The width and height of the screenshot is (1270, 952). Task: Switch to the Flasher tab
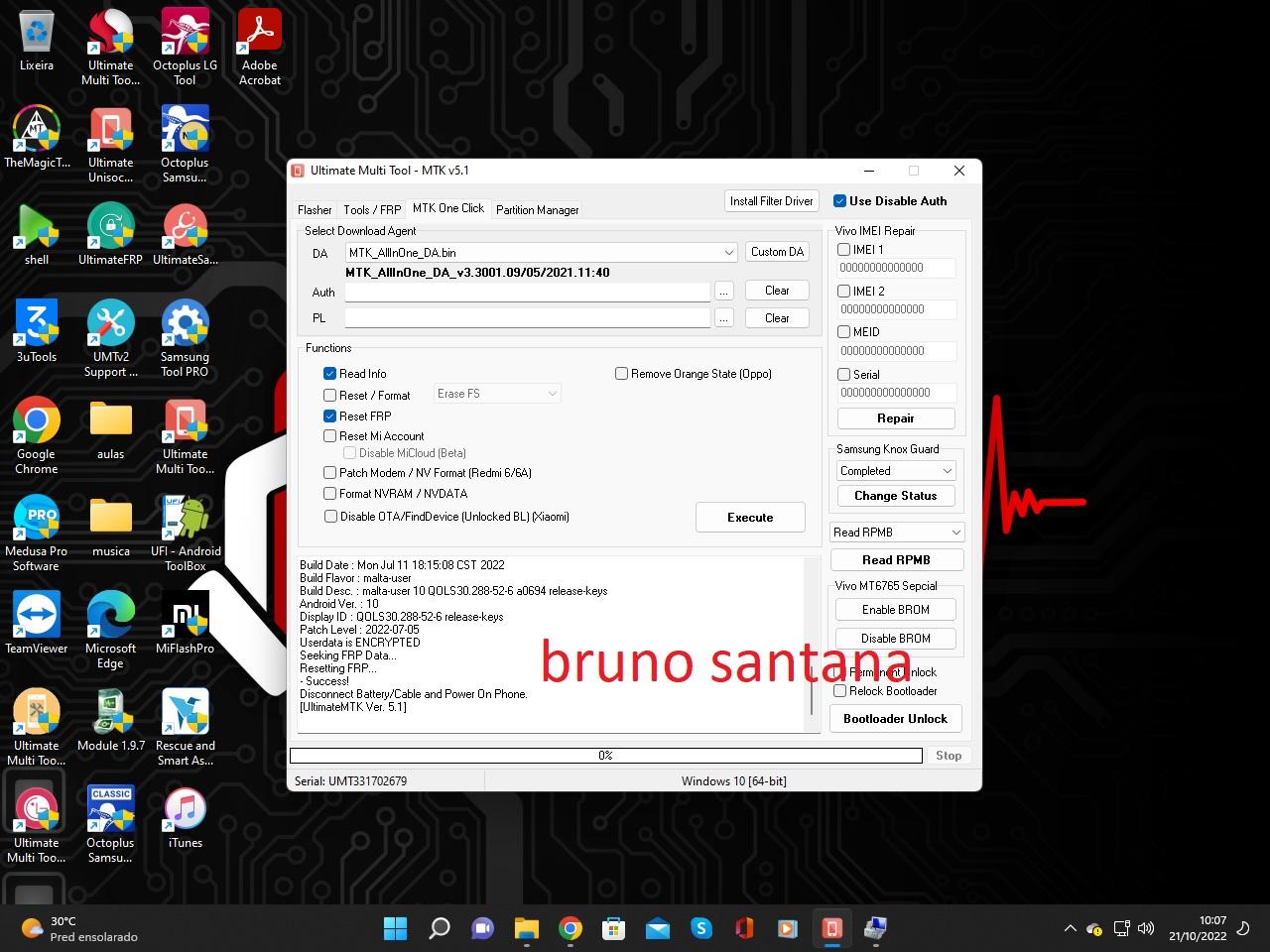315,210
